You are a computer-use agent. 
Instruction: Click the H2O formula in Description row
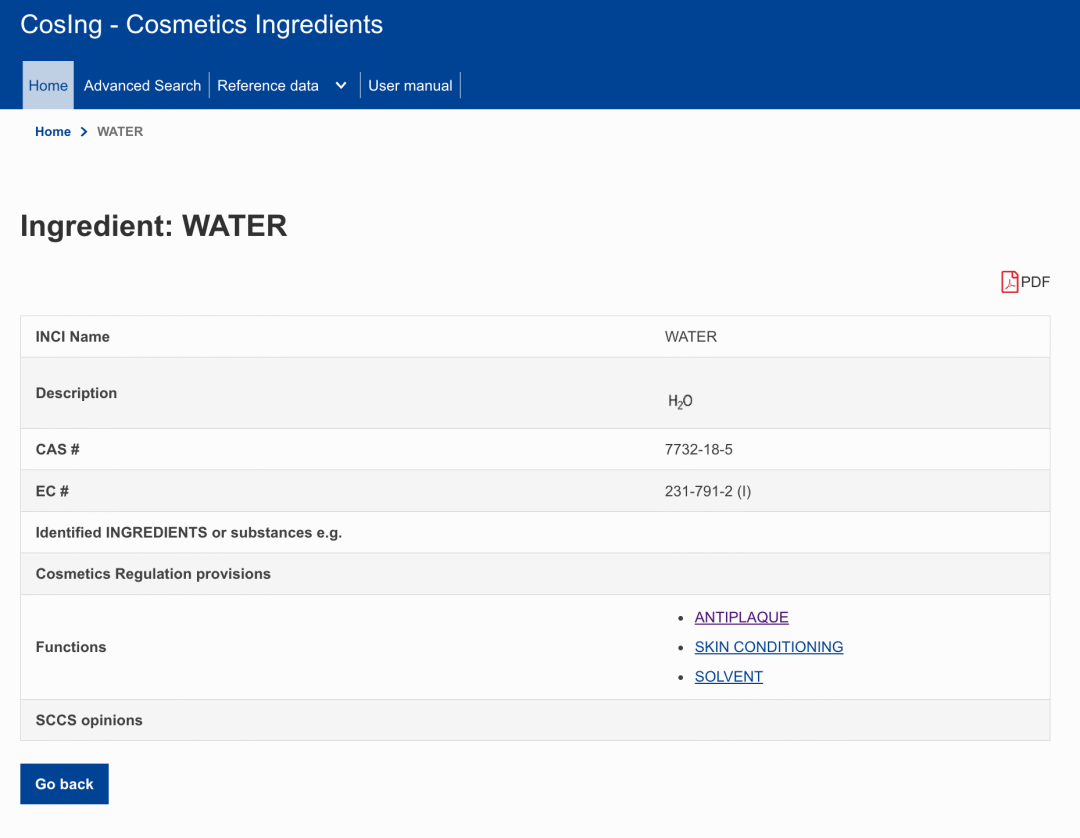[x=680, y=401]
